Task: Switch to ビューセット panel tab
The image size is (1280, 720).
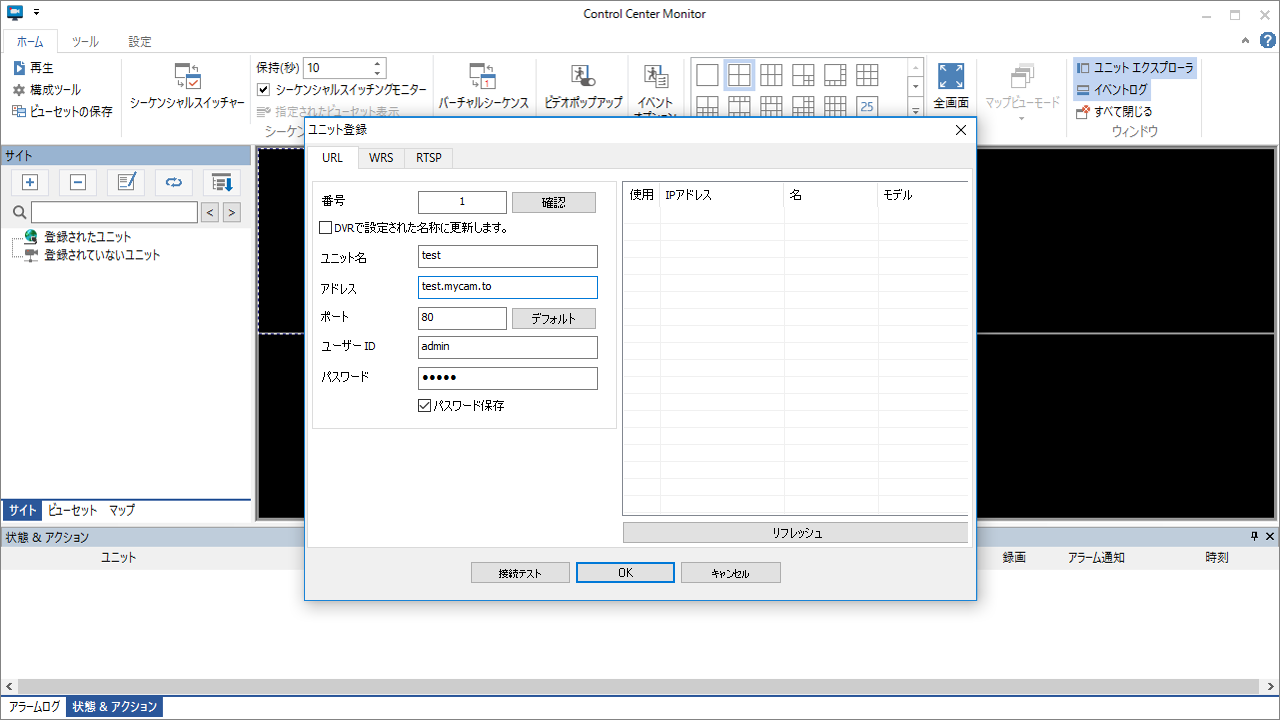Action: [73, 510]
